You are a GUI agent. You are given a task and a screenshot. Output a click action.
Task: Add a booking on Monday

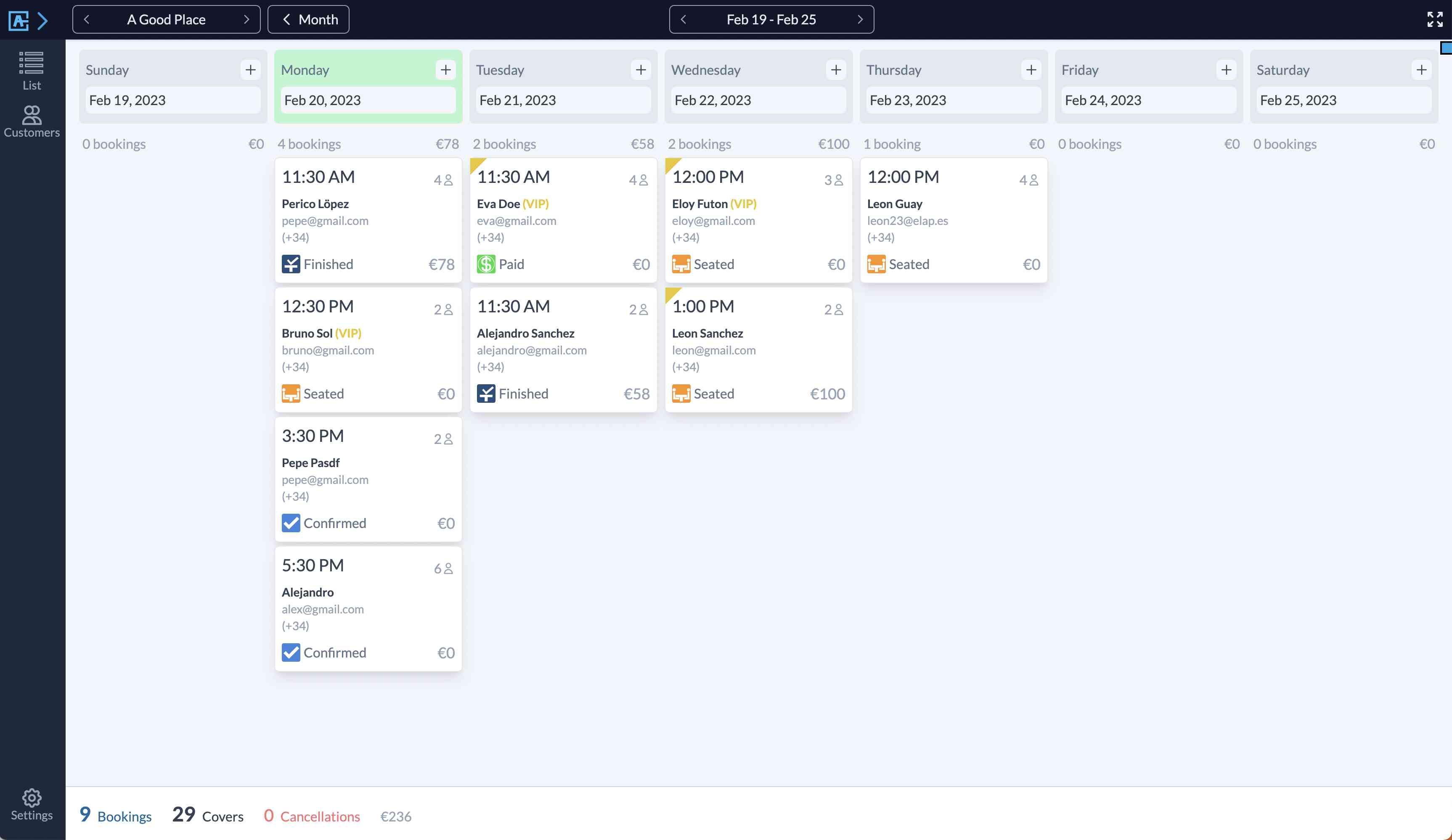click(445, 70)
